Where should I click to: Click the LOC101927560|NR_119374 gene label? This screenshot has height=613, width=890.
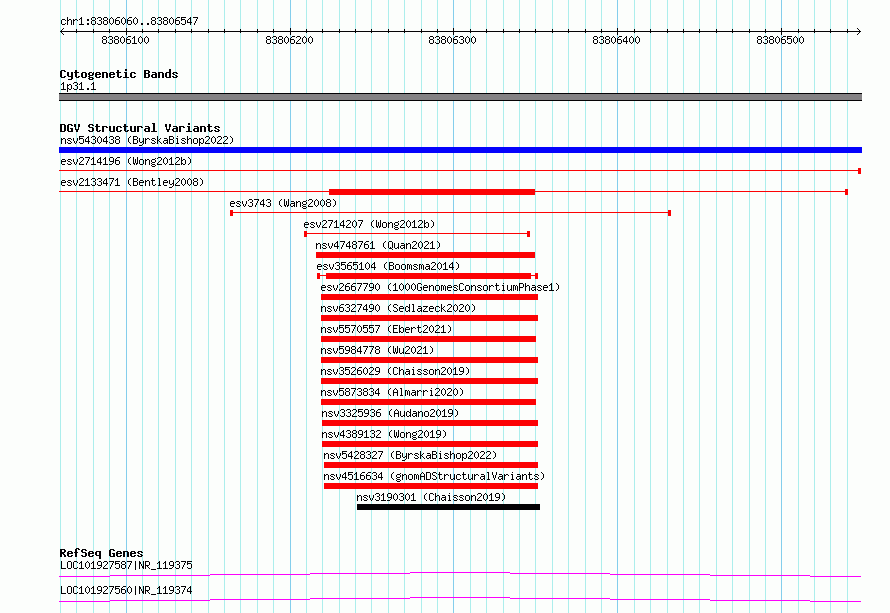pyautogui.click(x=126, y=590)
